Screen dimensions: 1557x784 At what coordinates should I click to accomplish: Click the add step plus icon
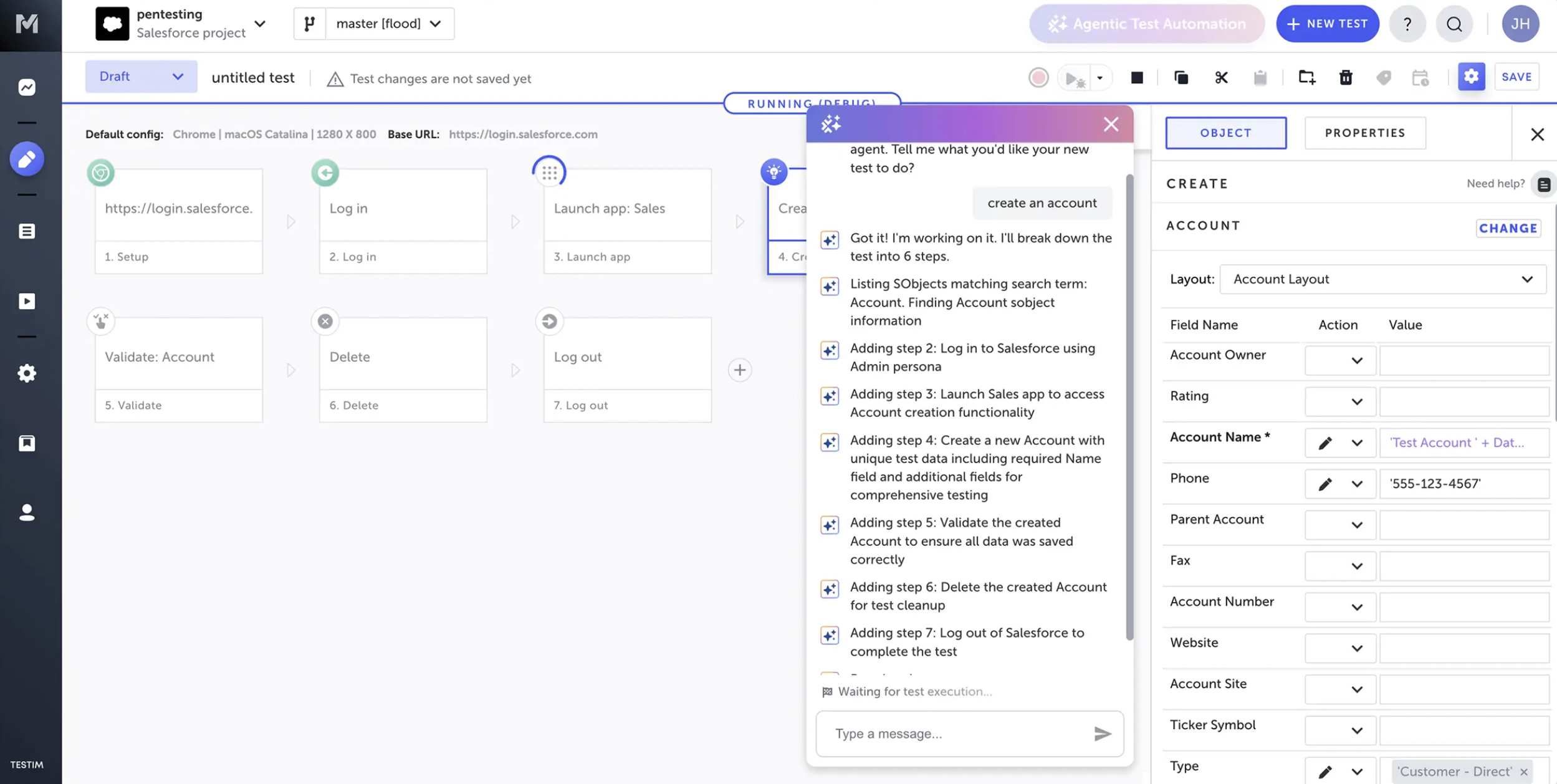[x=740, y=370]
